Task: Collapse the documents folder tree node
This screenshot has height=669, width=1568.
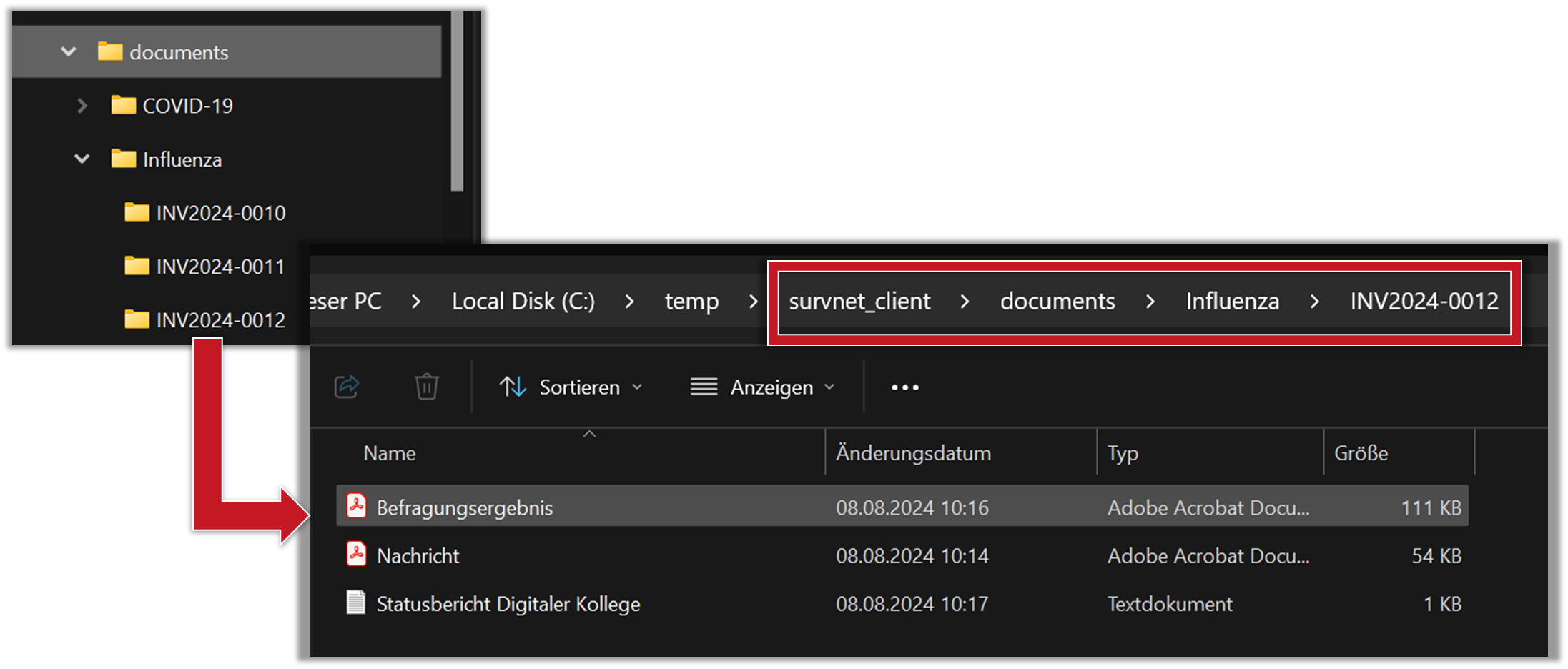Action: click(69, 51)
